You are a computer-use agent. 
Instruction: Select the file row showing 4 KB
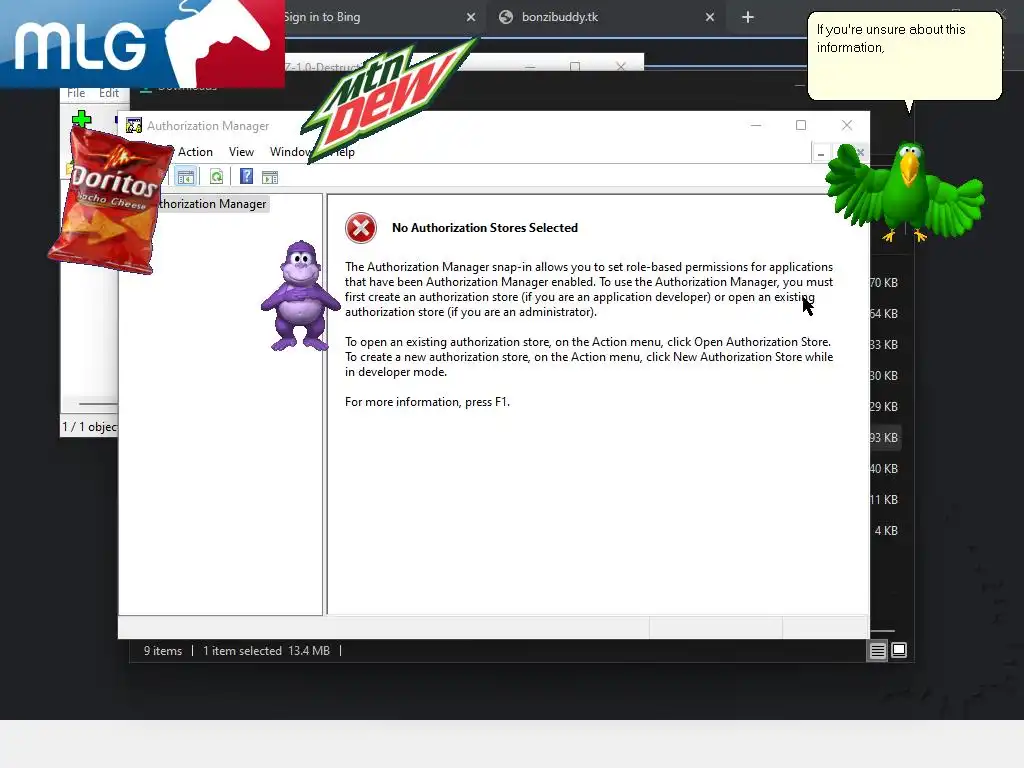tap(886, 531)
